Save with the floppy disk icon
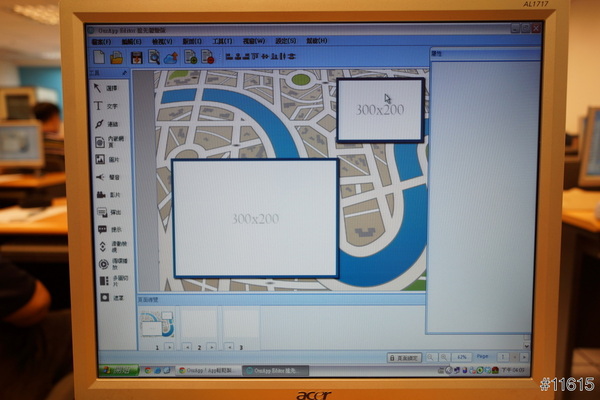This screenshot has width=600, height=400. (137, 57)
